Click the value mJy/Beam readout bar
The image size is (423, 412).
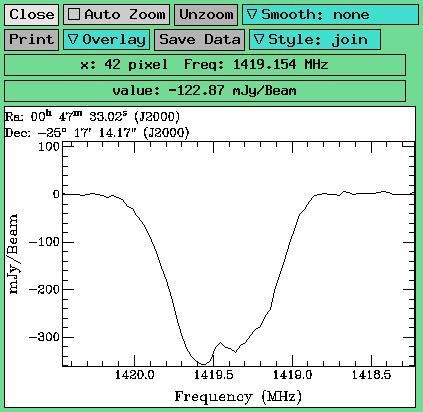(x=205, y=91)
